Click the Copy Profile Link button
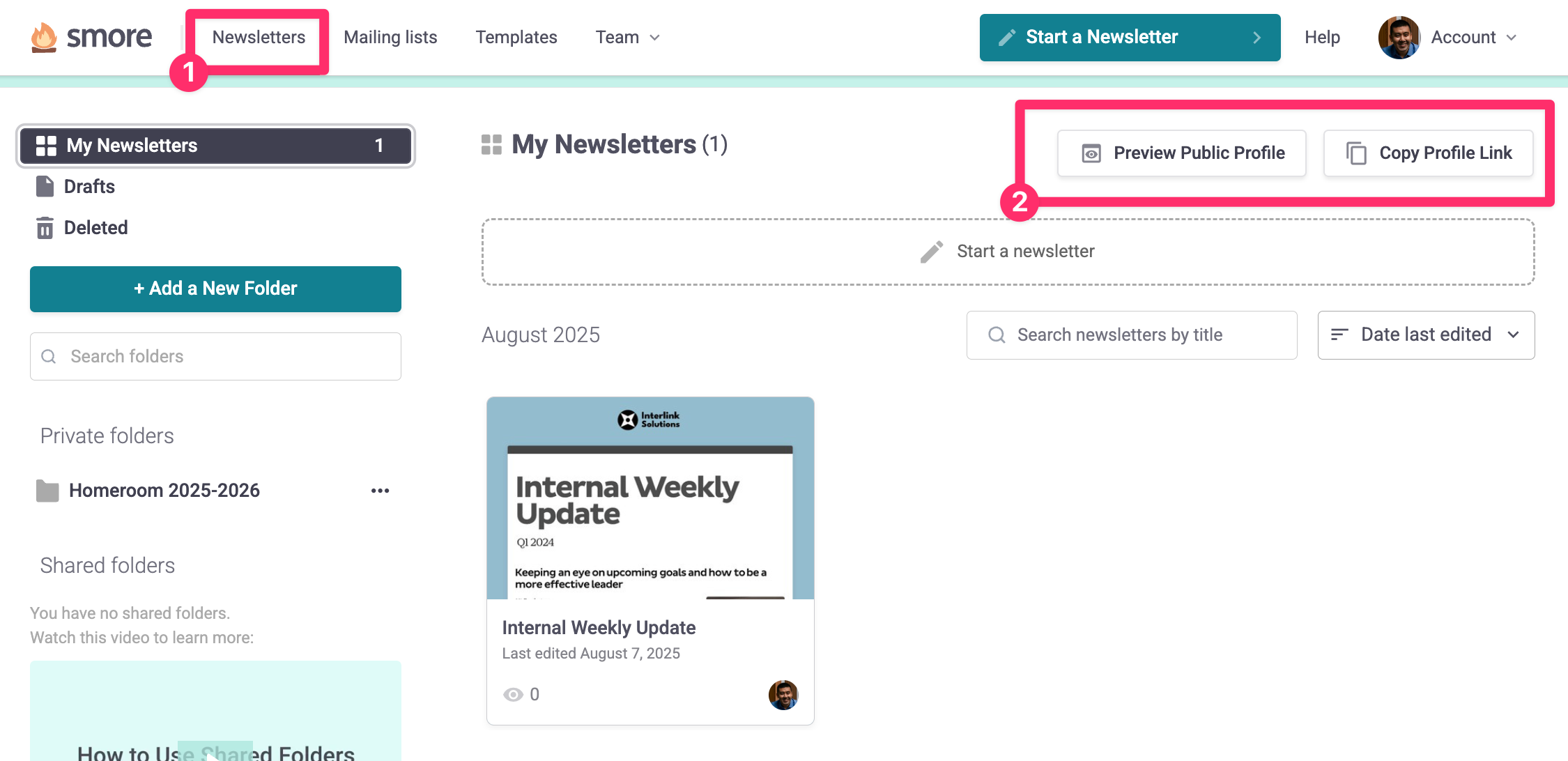1568x761 pixels. click(x=1428, y=153)
